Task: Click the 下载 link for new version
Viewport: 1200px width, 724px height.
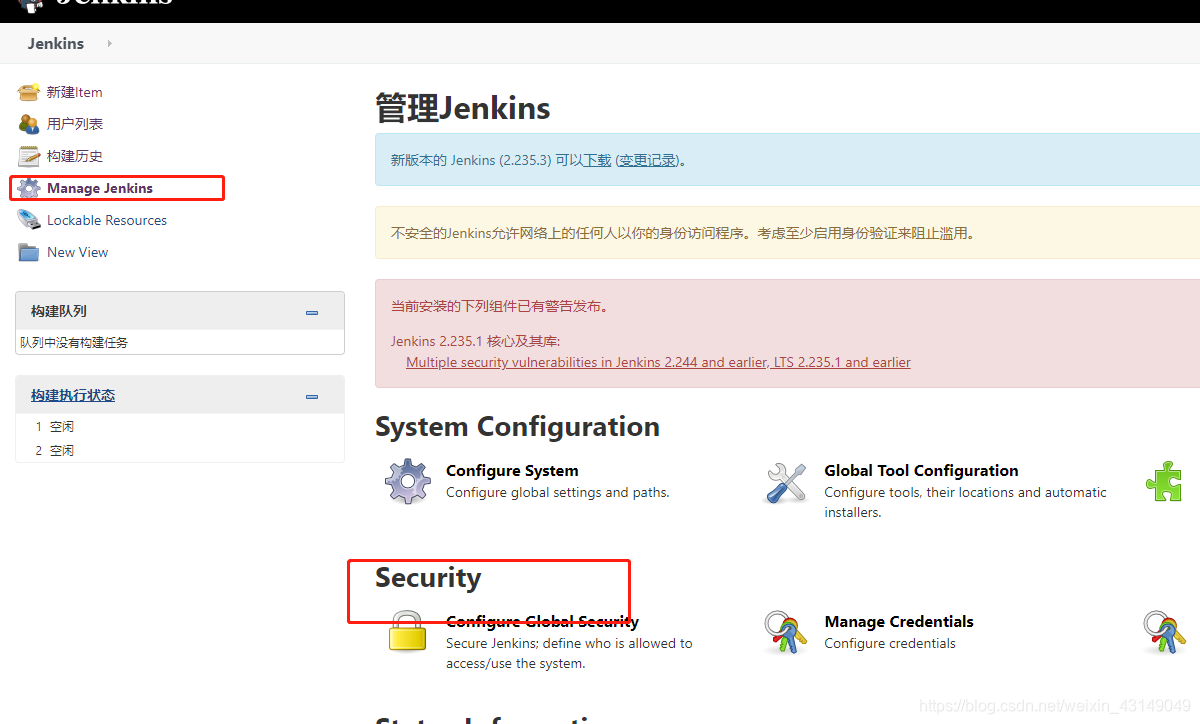Action: point(597,160)
